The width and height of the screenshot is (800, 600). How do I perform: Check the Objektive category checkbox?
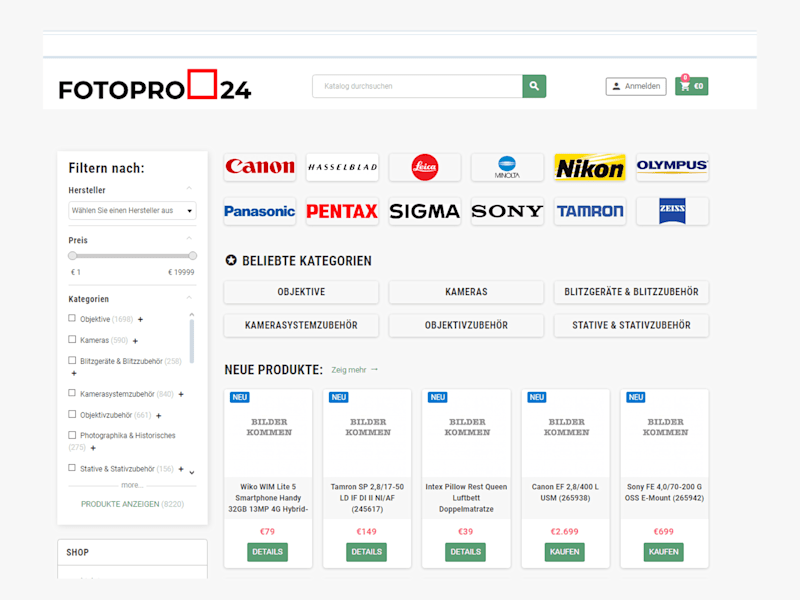point(72,318)
